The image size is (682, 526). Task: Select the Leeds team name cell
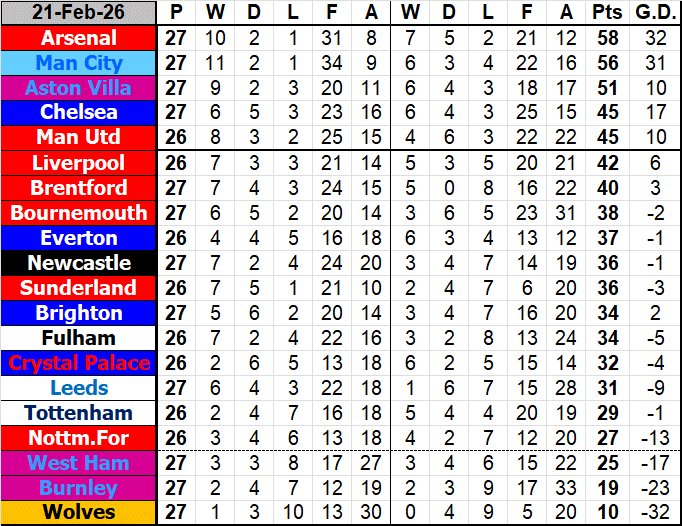click(x=79, y=388)
